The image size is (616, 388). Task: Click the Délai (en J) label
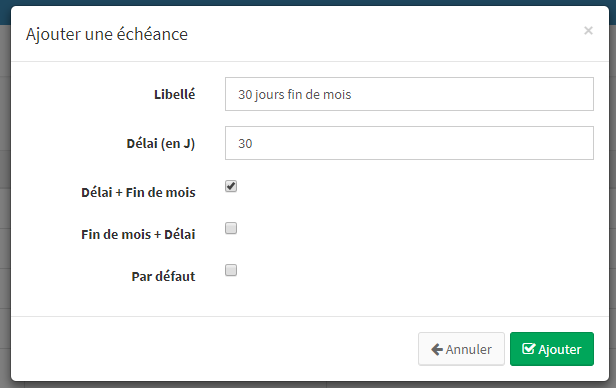click(x=161, y=144)
